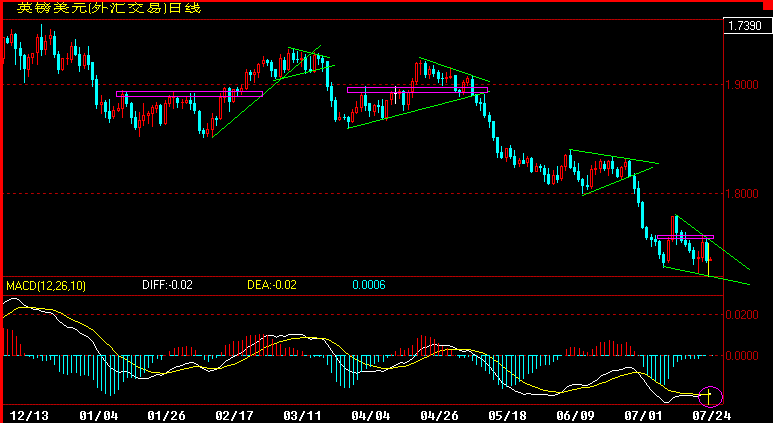Click the 0.0200 MACD axis label

coord(742,315)
